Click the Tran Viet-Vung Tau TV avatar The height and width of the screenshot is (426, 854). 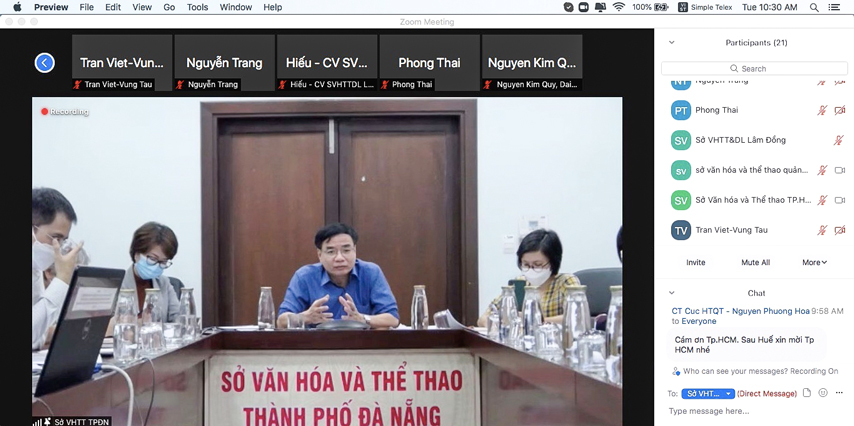(681, 230)
